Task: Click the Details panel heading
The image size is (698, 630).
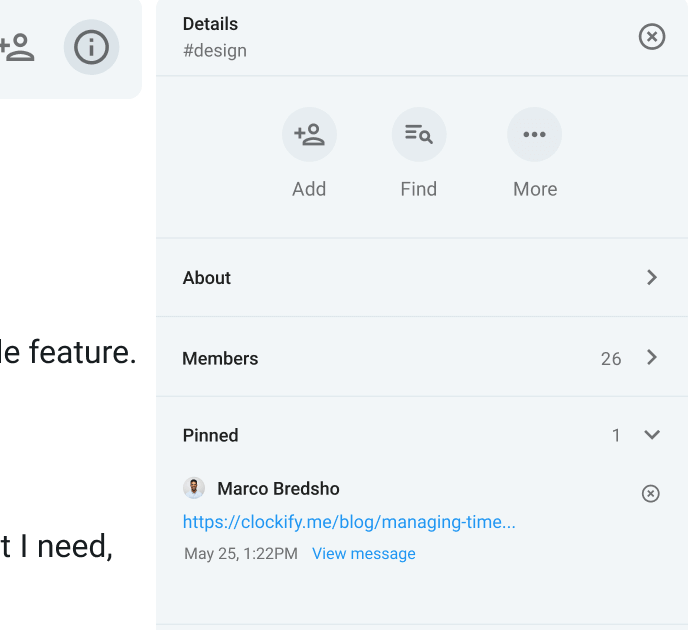Action: (211, 24)
